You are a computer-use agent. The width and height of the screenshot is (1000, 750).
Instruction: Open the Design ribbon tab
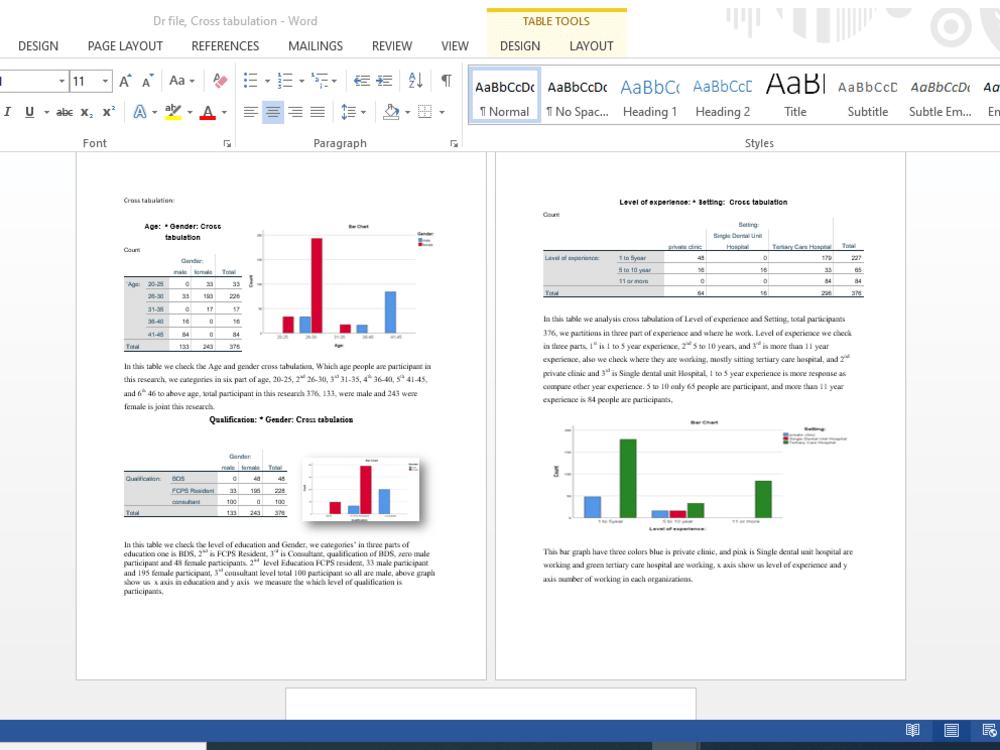pos(38,46)
